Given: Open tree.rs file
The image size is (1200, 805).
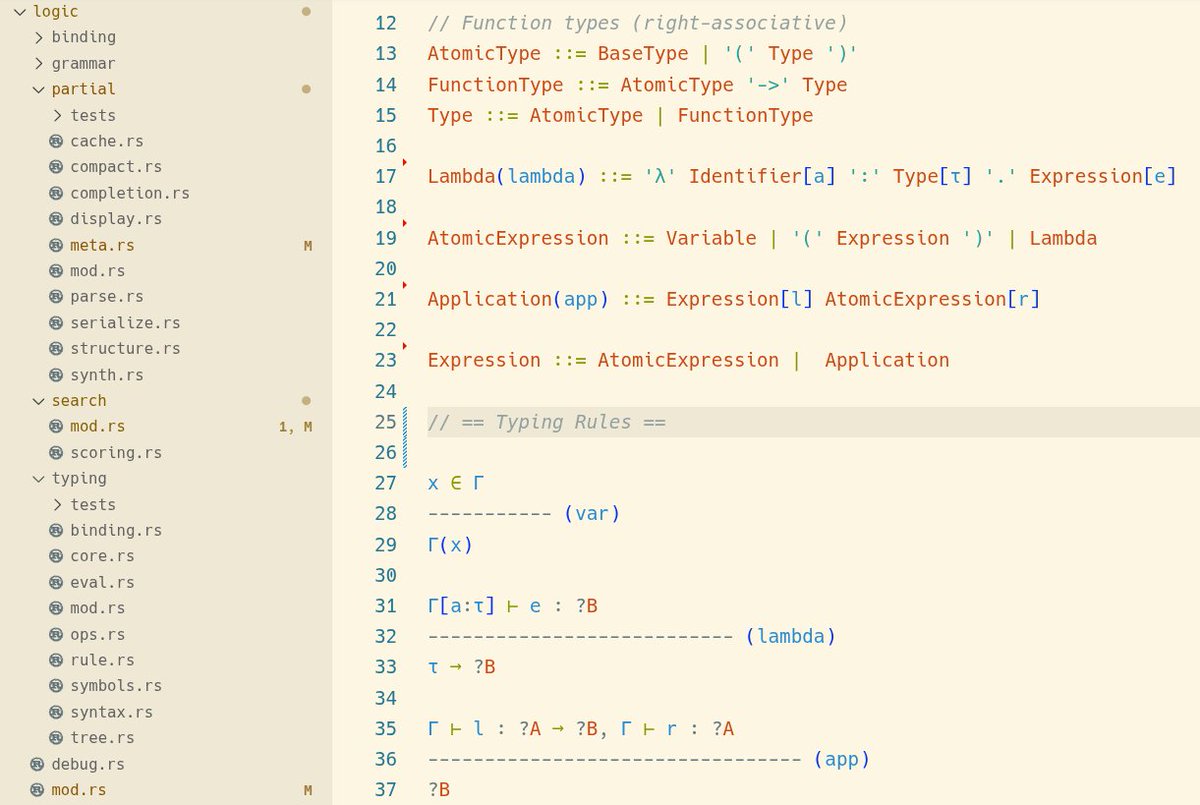Looking at the screenshot, I should click(102, 739).
